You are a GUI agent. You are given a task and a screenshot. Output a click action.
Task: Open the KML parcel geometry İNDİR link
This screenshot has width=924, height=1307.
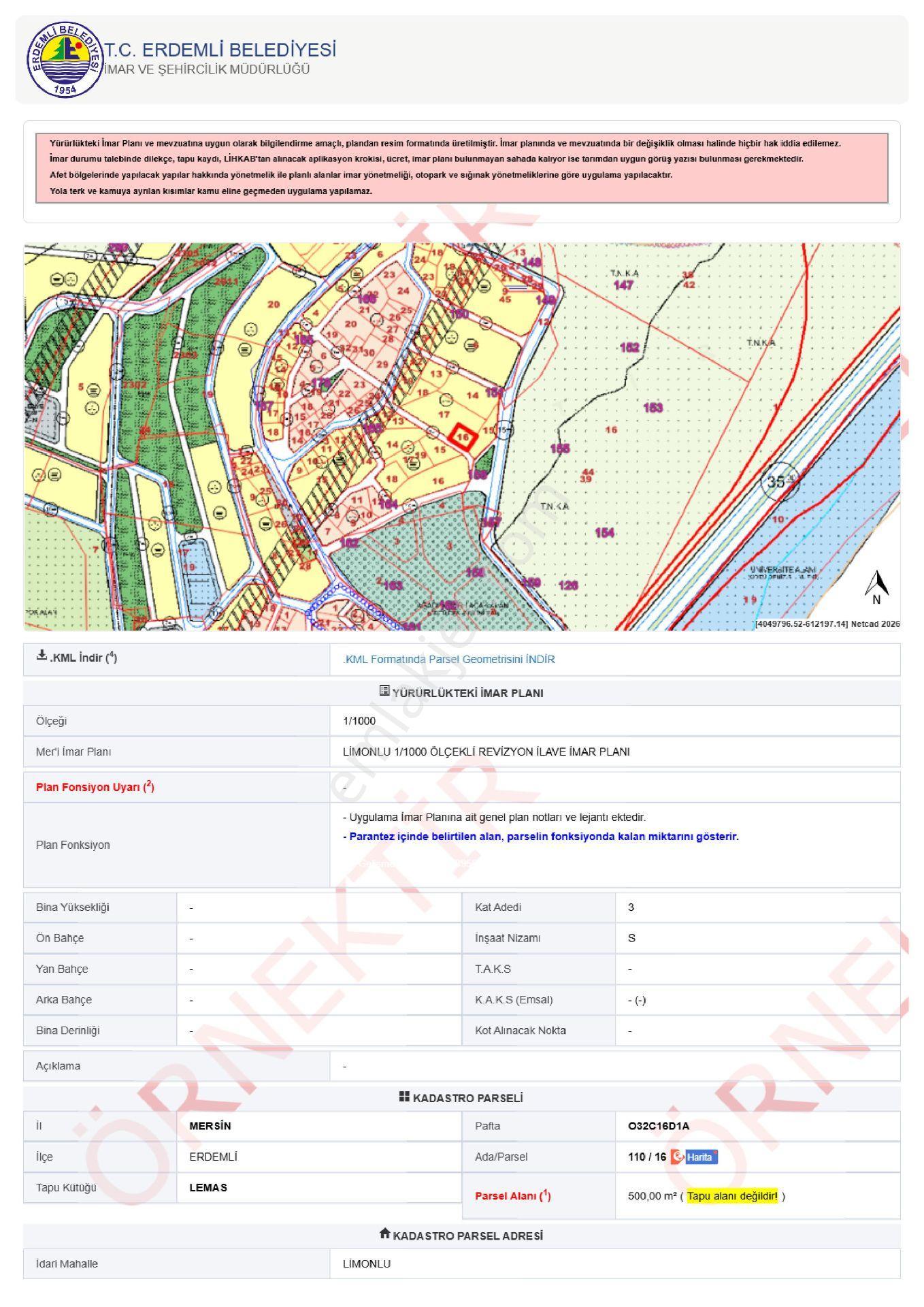point(449,660)
